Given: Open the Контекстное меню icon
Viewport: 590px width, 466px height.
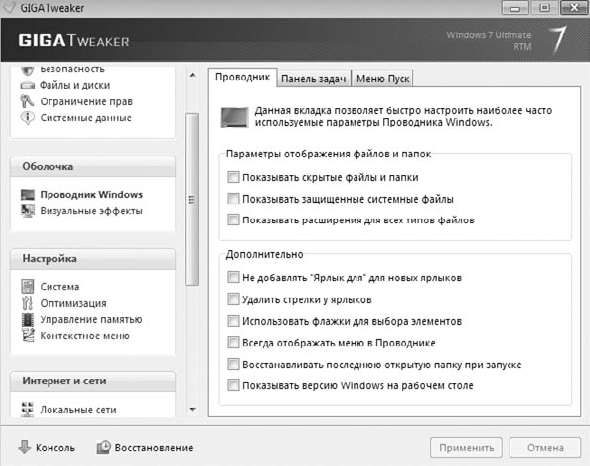Looking at the screenshot, I should (x=28, y=335).
